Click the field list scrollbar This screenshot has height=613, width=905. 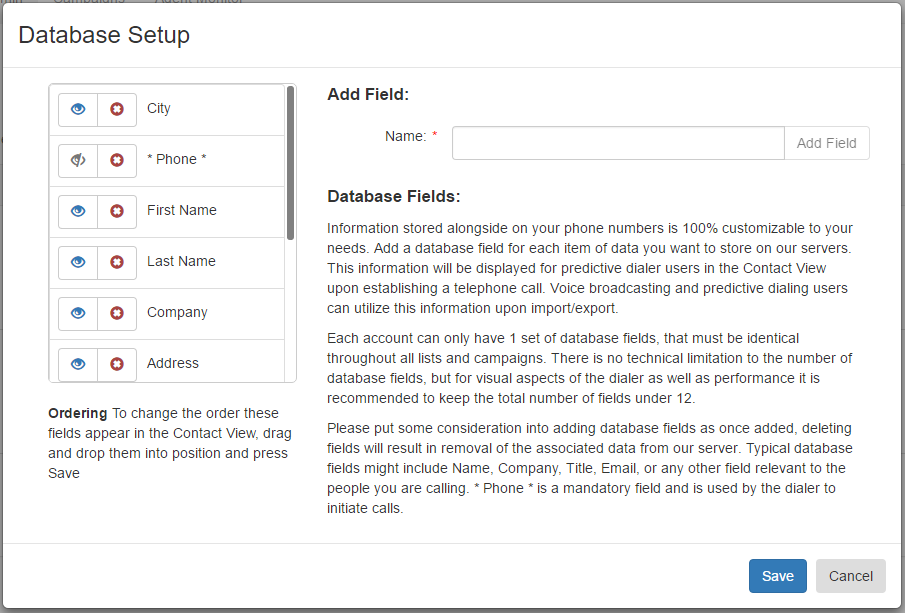290,163
